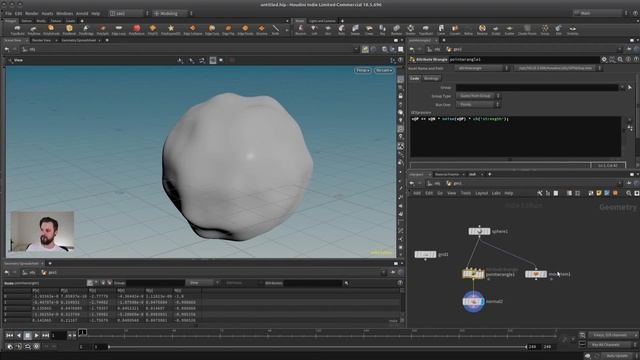640x360 pixels.
Task: Open the Main take dropdown at top right
Action: point(600,13)
